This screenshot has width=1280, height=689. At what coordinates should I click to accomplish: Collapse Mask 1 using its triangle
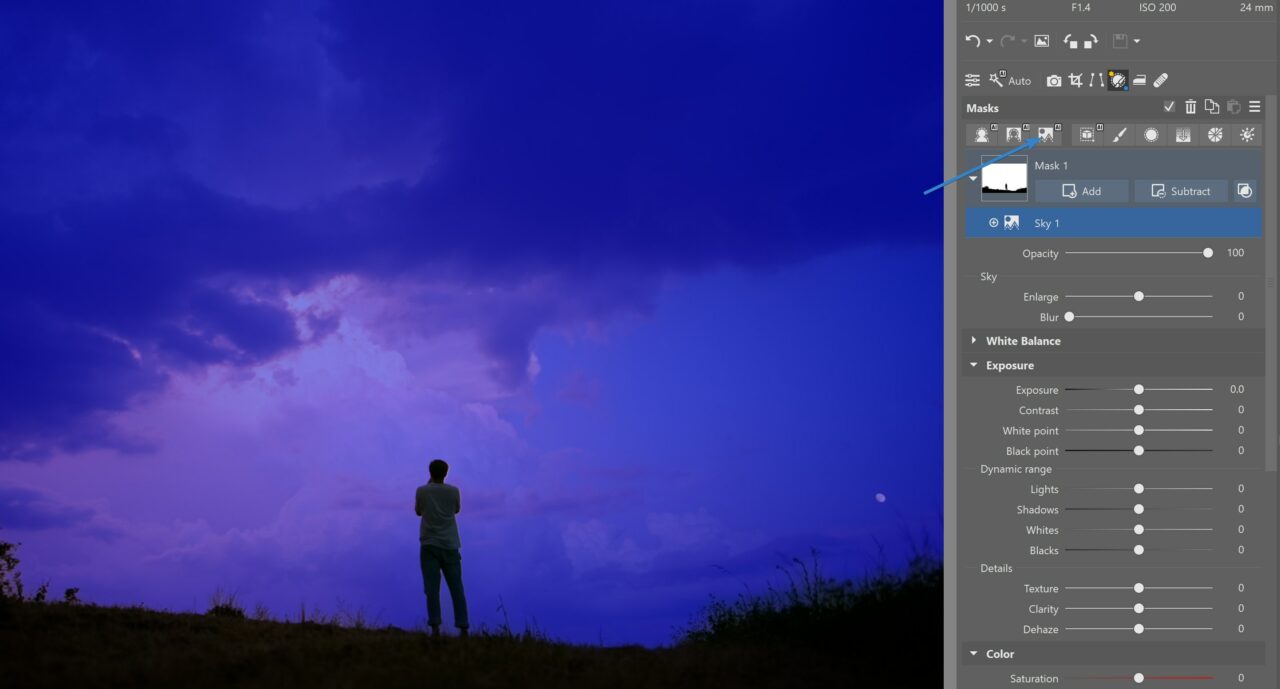972,177
